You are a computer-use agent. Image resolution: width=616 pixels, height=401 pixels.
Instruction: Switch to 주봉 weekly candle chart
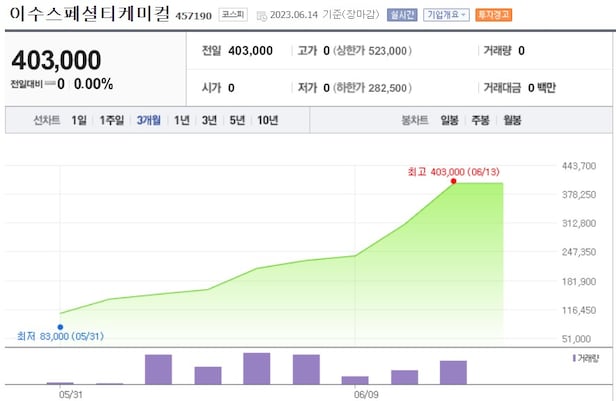click(480, 120)
